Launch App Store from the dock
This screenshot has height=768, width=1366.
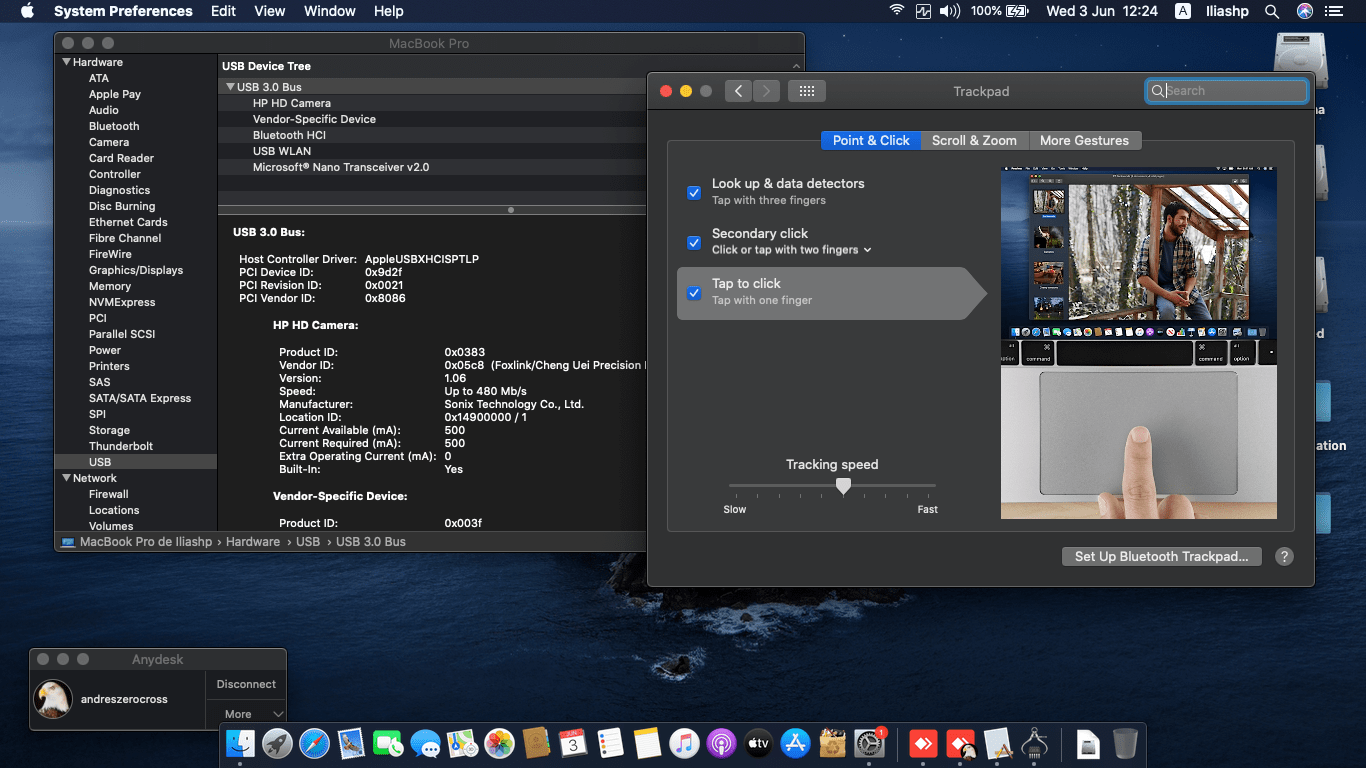pos(795,743)
